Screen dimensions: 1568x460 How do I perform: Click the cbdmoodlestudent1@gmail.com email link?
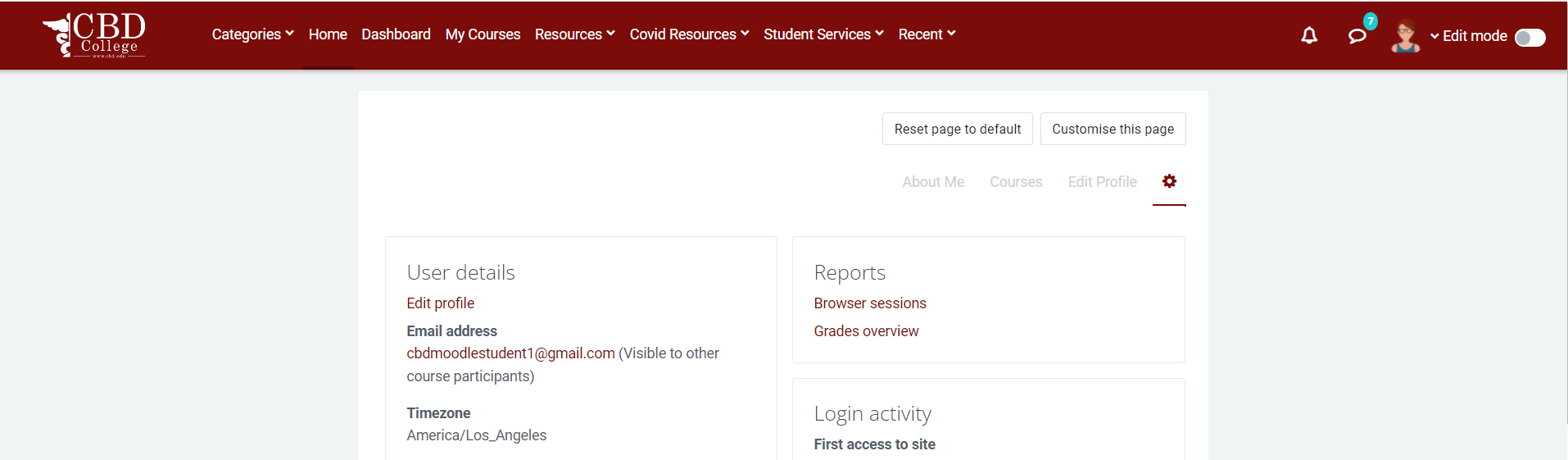click(x=510, y=353)
